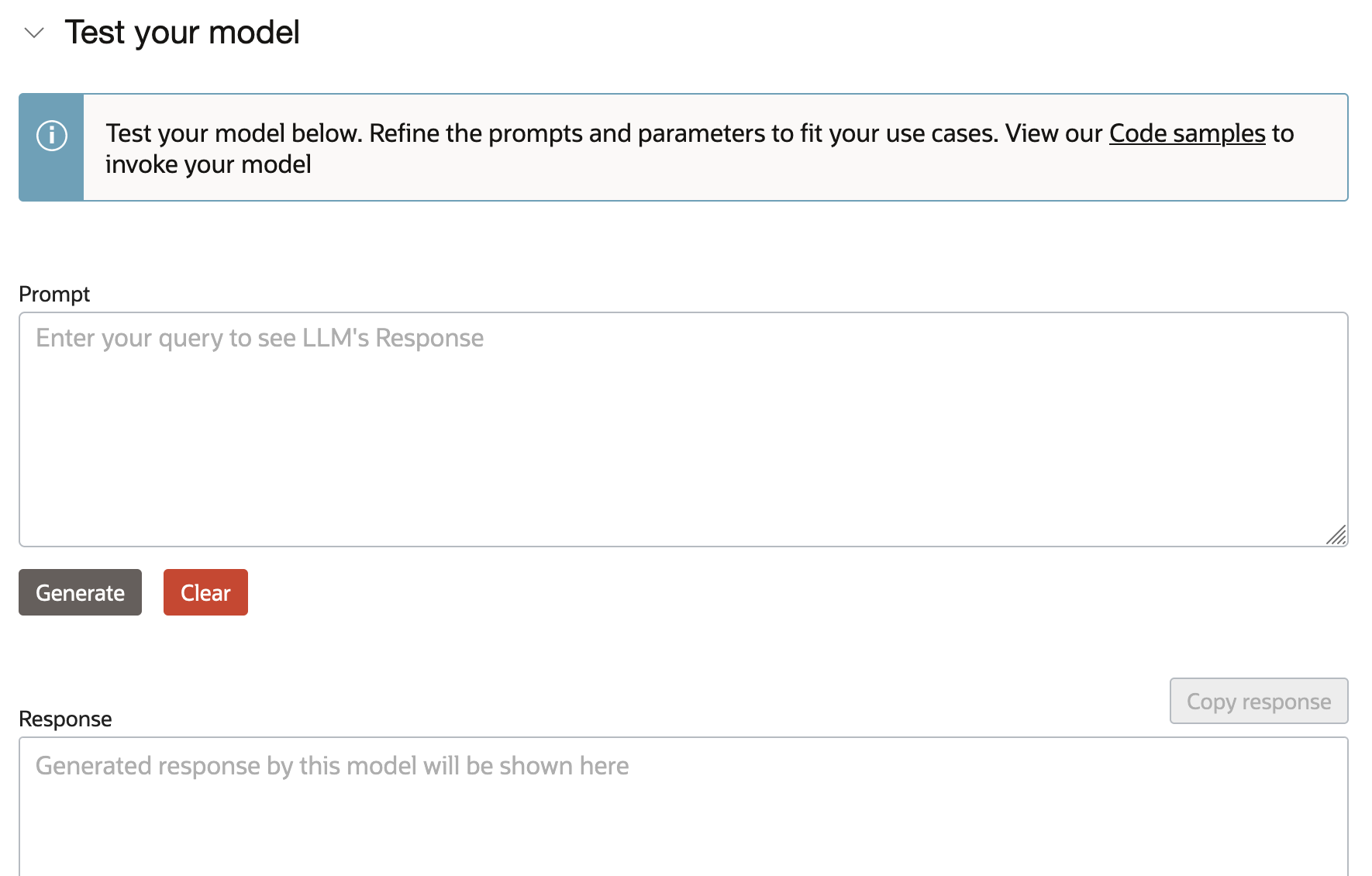Select the Prompt field label

tap(54, 294)
